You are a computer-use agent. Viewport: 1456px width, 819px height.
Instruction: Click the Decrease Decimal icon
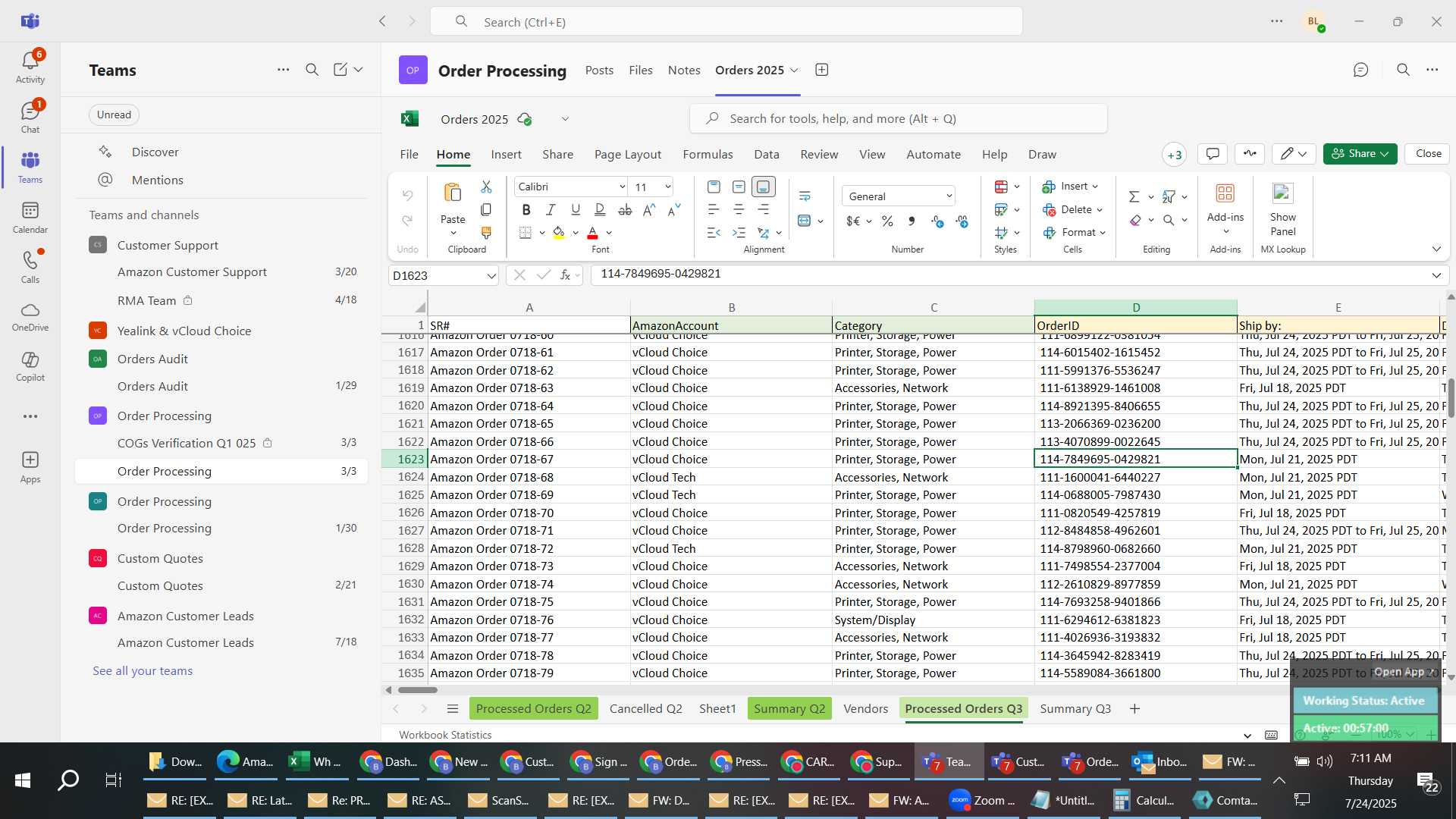click(962, 221)
